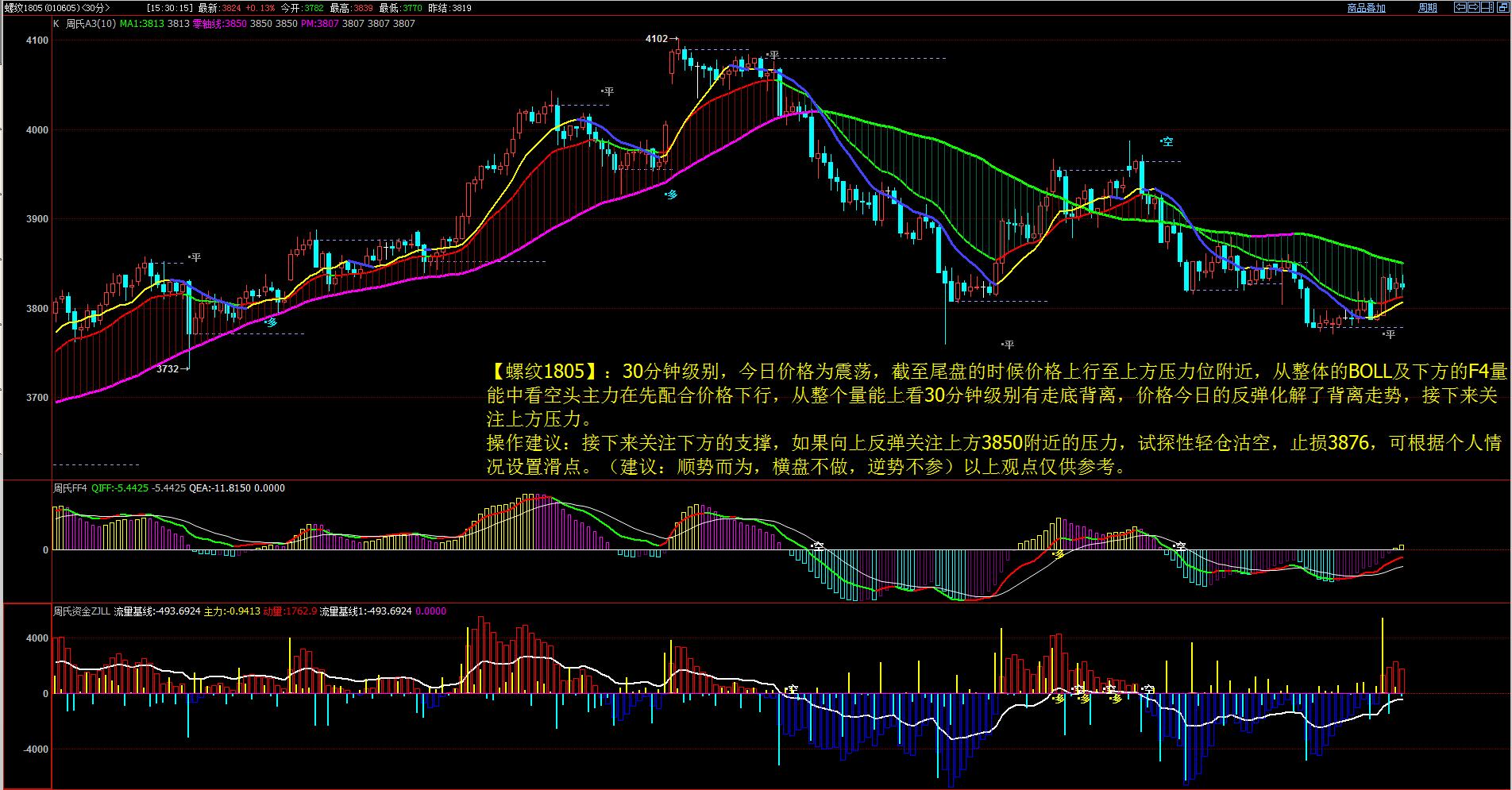The height and width of the screenshot is (790, 1512).
Task: Select the 周氏A3(10) indicator name
Action: point(91,24)
